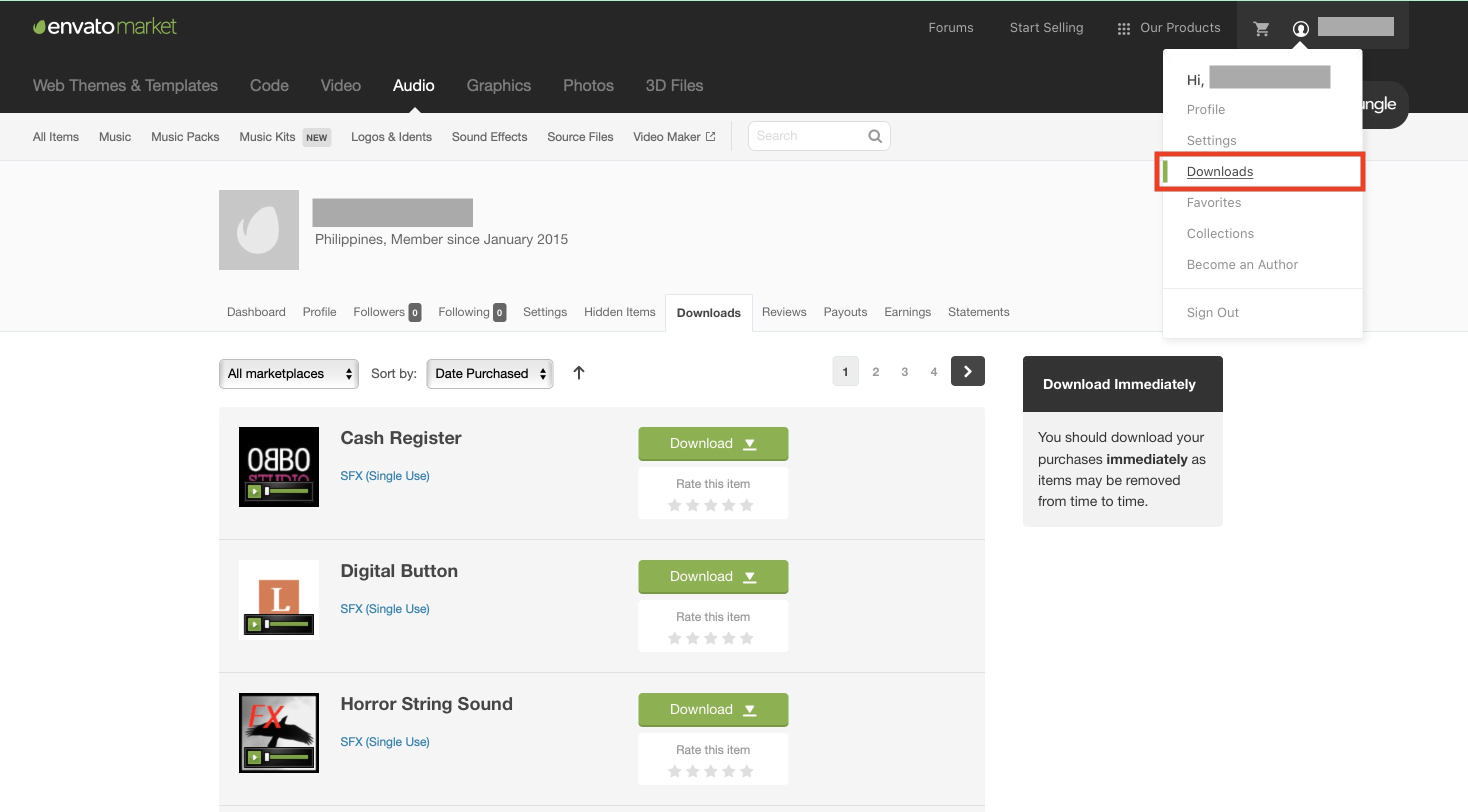This screenshot has height=812, width=1468.
Task: Expand the Date Purchased sort dropdown
Action: point(489,374)
